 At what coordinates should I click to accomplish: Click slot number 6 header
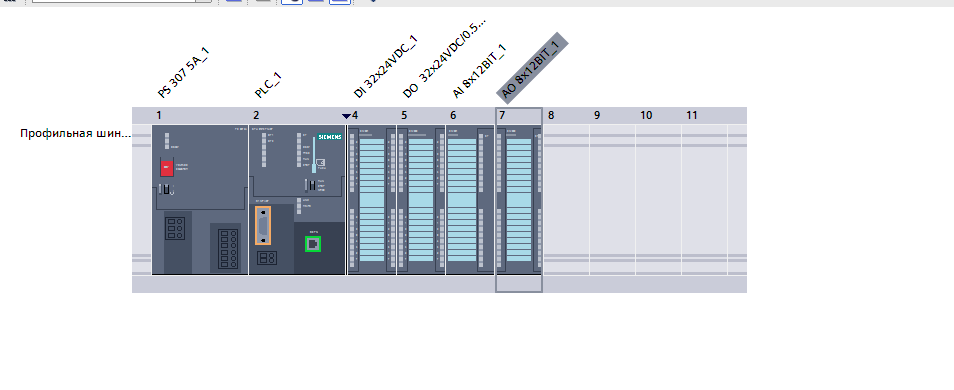pos(453,115)
